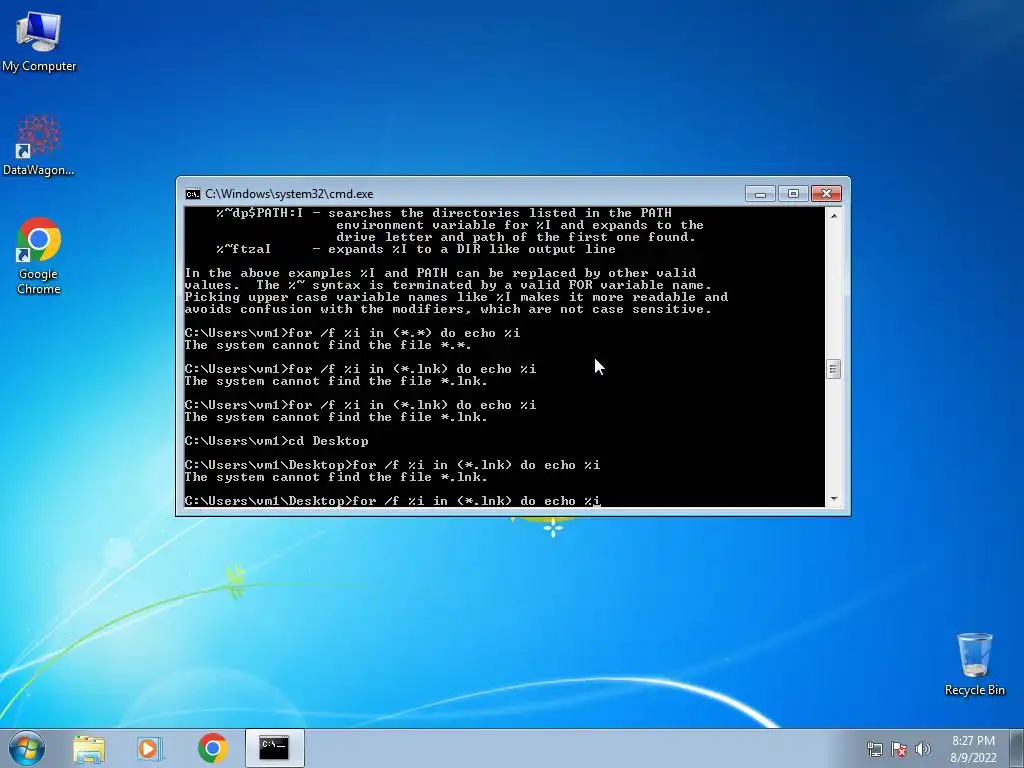Select the Recycle Bin icon
1024x768 pixels.
pyautogui.click(x=974, y=664)
